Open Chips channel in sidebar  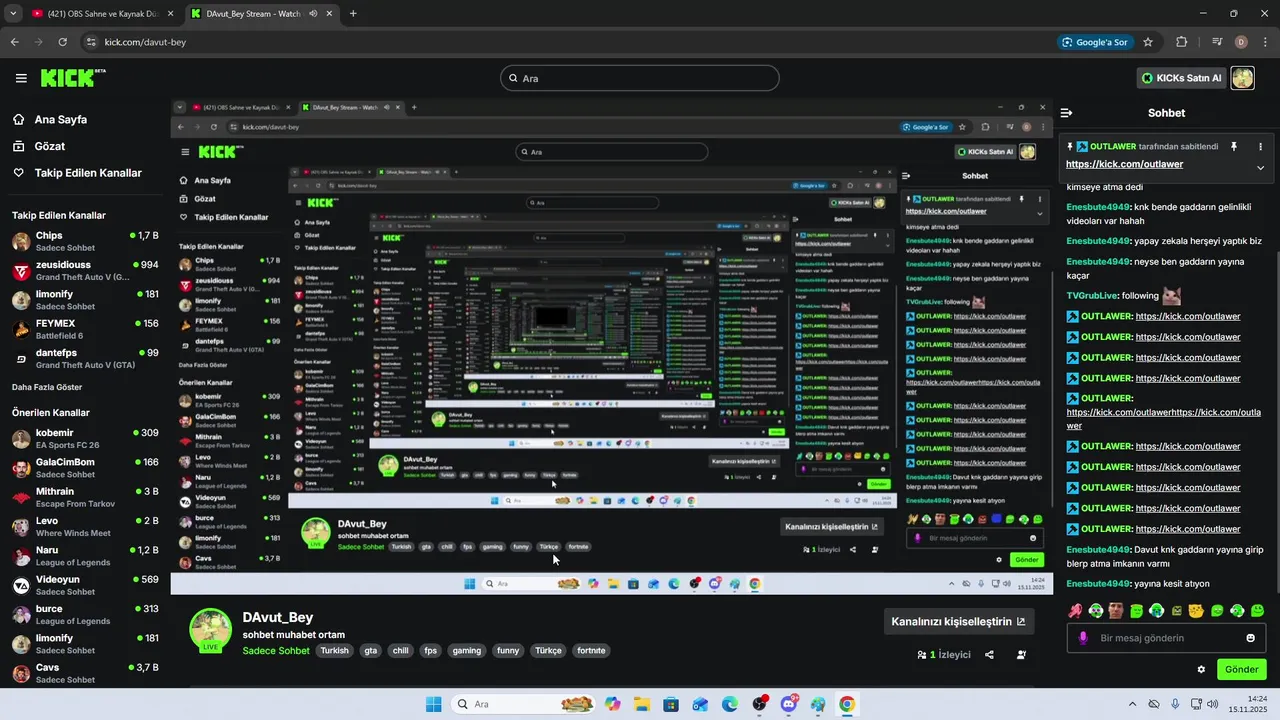tap(85, 241)
